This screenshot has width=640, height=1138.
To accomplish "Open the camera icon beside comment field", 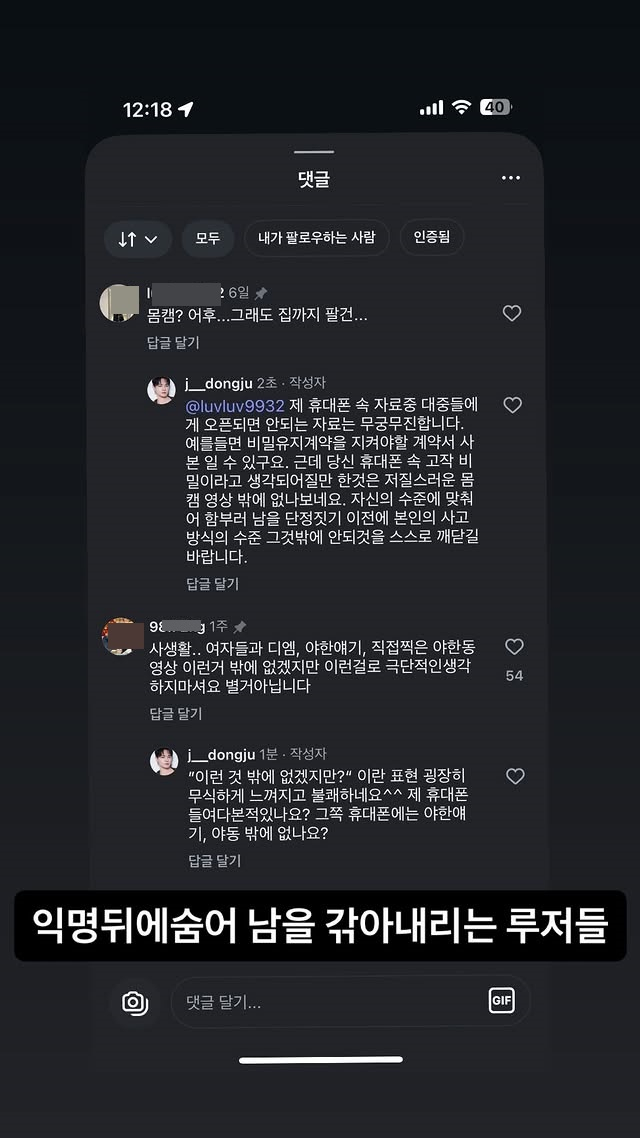I will point(135,1002).
